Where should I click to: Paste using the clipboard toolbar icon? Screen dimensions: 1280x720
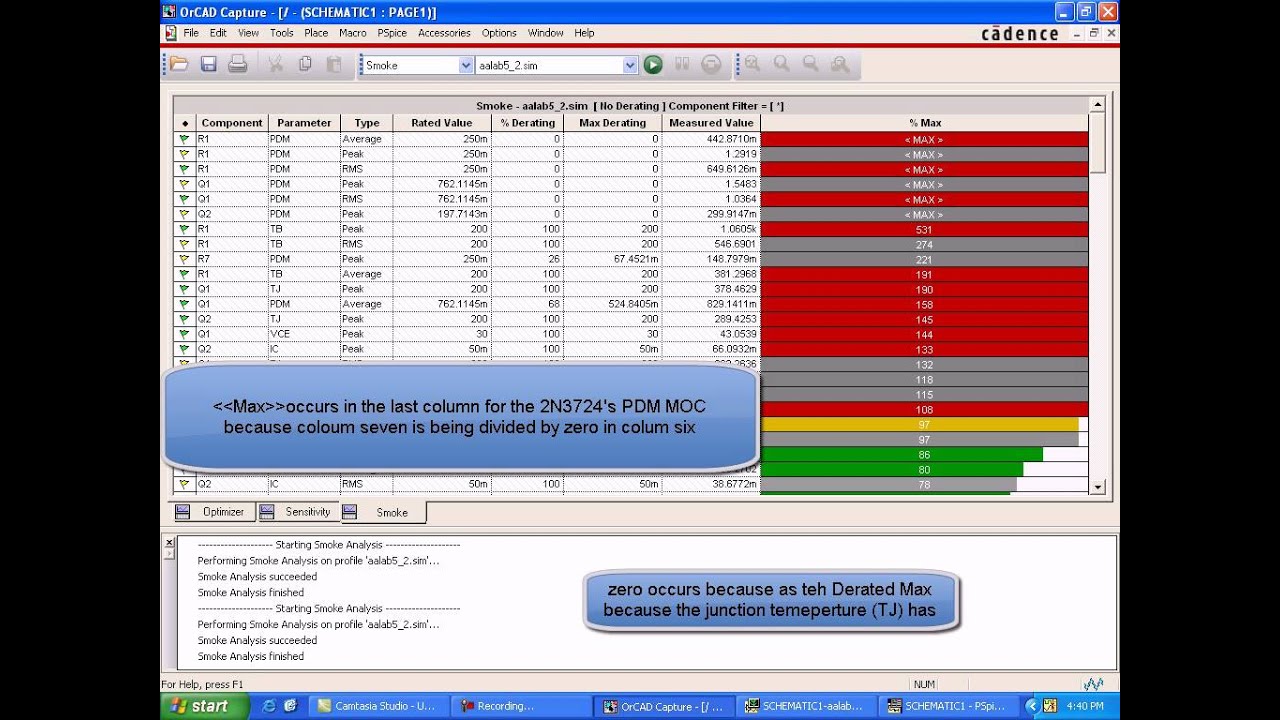pyautogui.click(x=334, y=64)
